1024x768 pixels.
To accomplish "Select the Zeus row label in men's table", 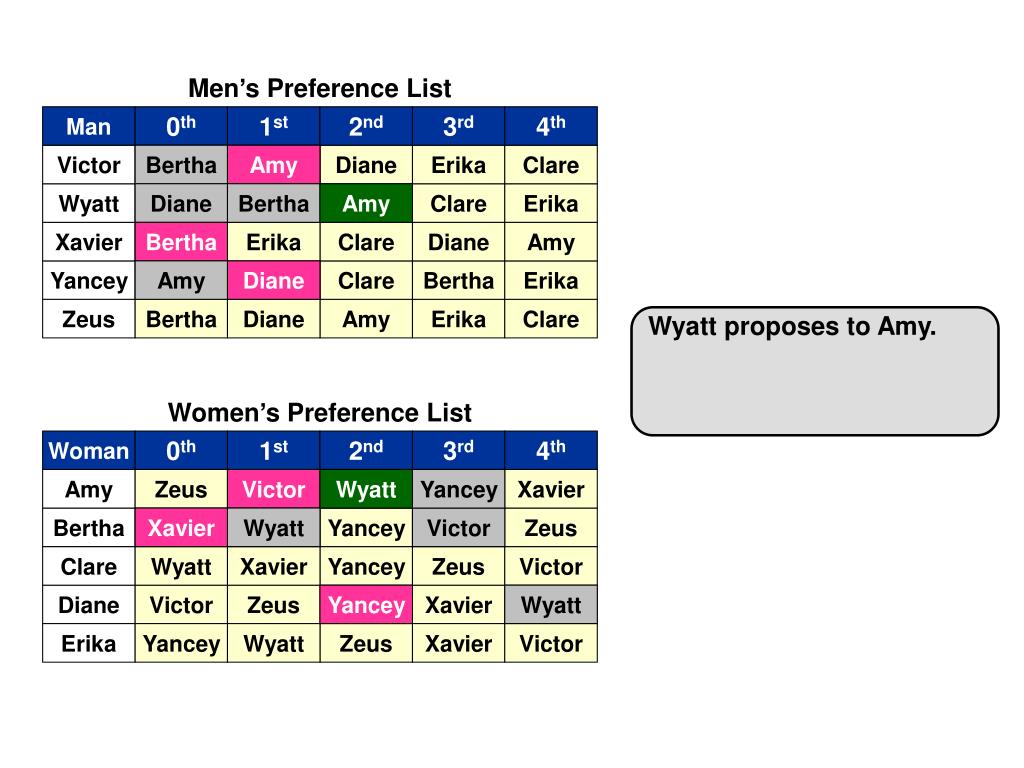I will tap(89, 319).
